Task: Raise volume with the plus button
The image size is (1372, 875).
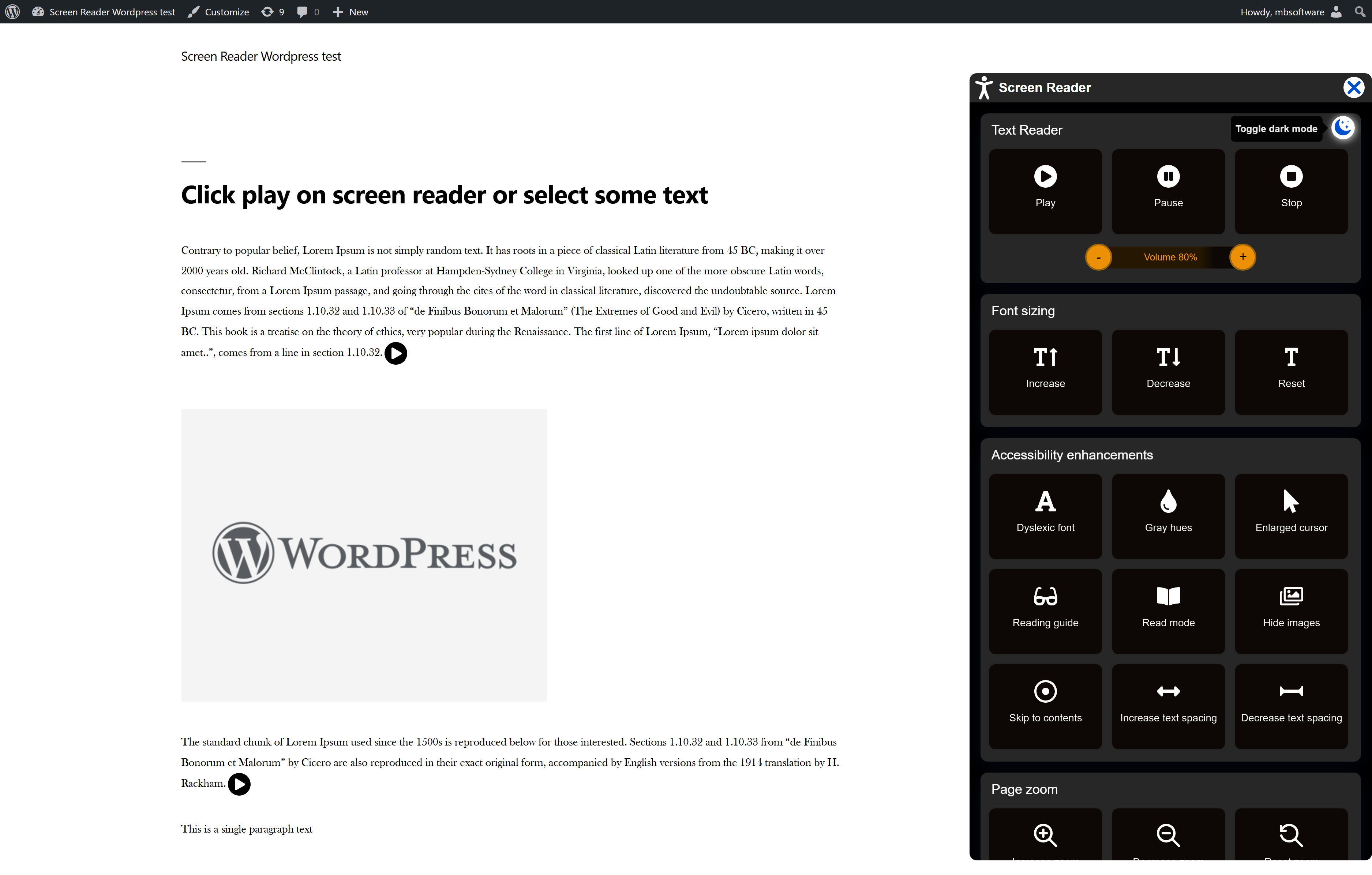Action: click(1242, 257)
